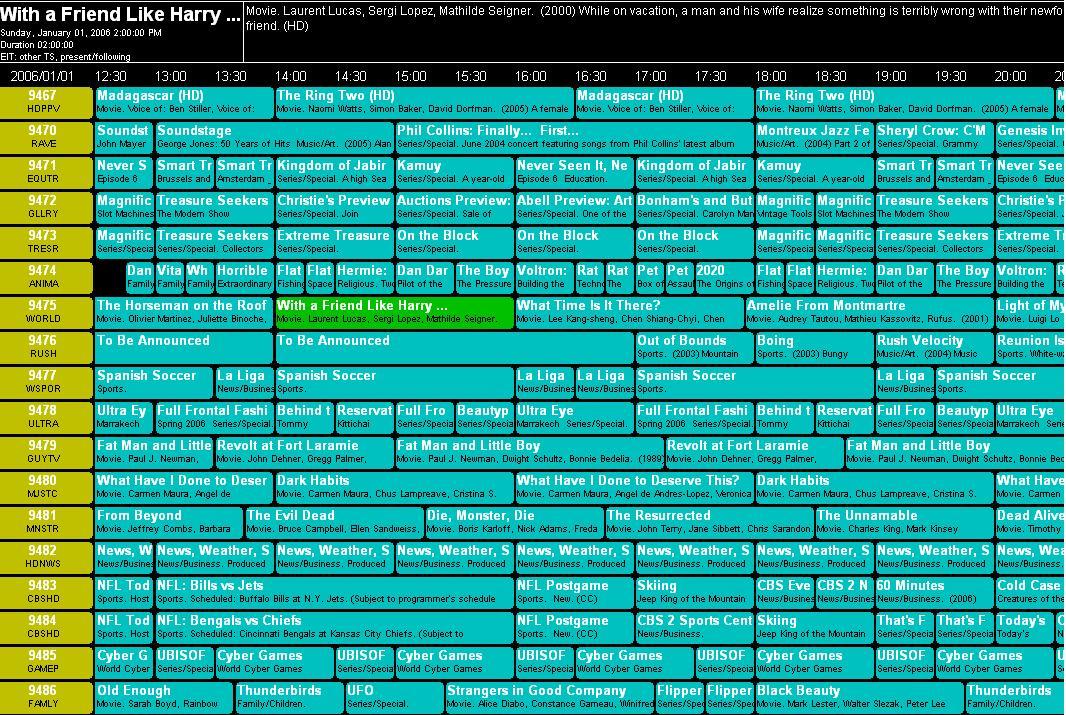
Task: Select Skiing program on channel 9484
Action: 814,627
